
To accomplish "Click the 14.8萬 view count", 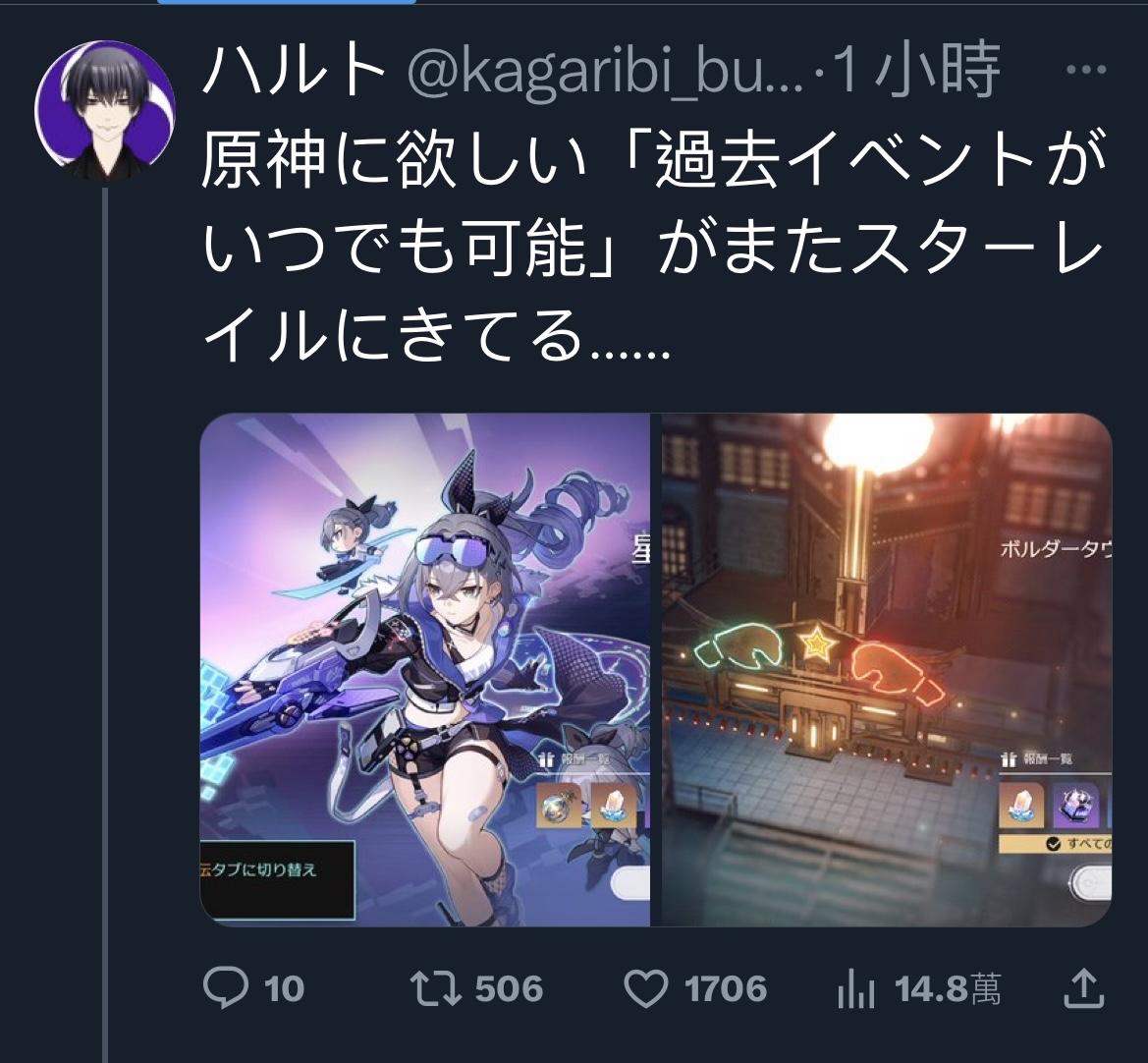I will pyautogui.click(x=948, y=988).
